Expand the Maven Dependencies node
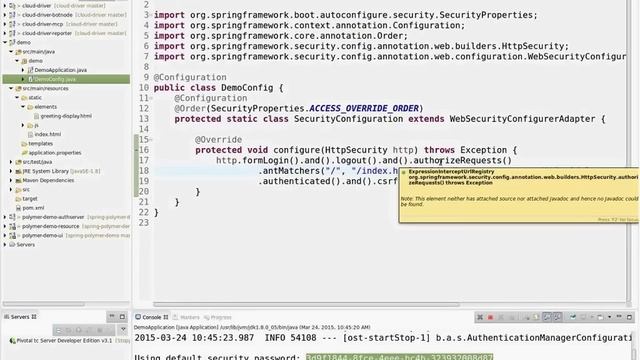The image size is (640, 360). [11, 180]
